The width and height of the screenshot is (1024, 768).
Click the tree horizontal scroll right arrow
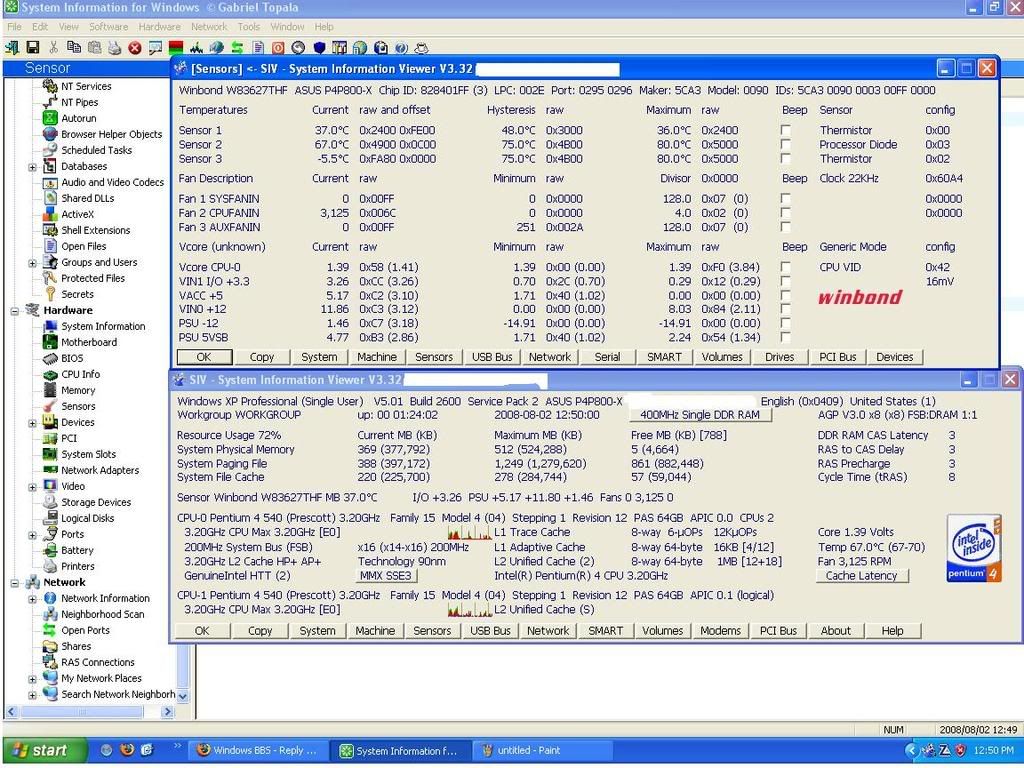pyautogui.click(x=168, y=712)
